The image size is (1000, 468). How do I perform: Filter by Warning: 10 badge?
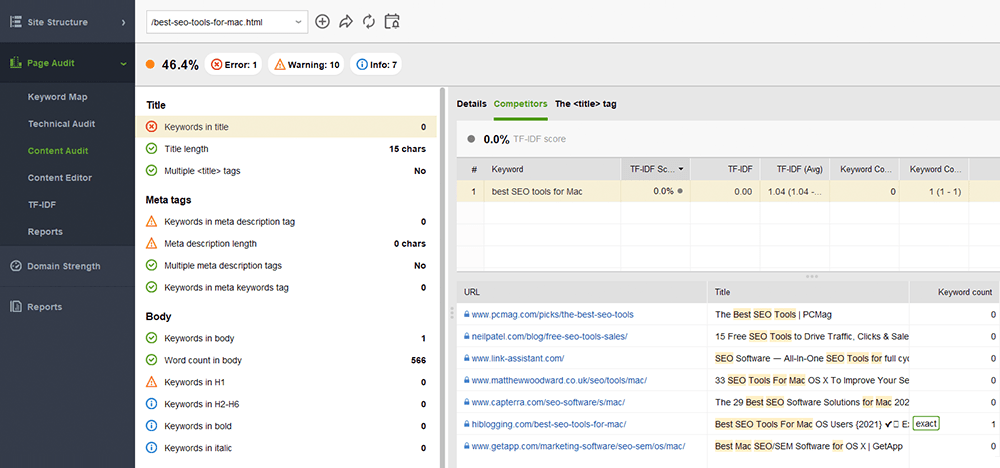click(305, 64)
